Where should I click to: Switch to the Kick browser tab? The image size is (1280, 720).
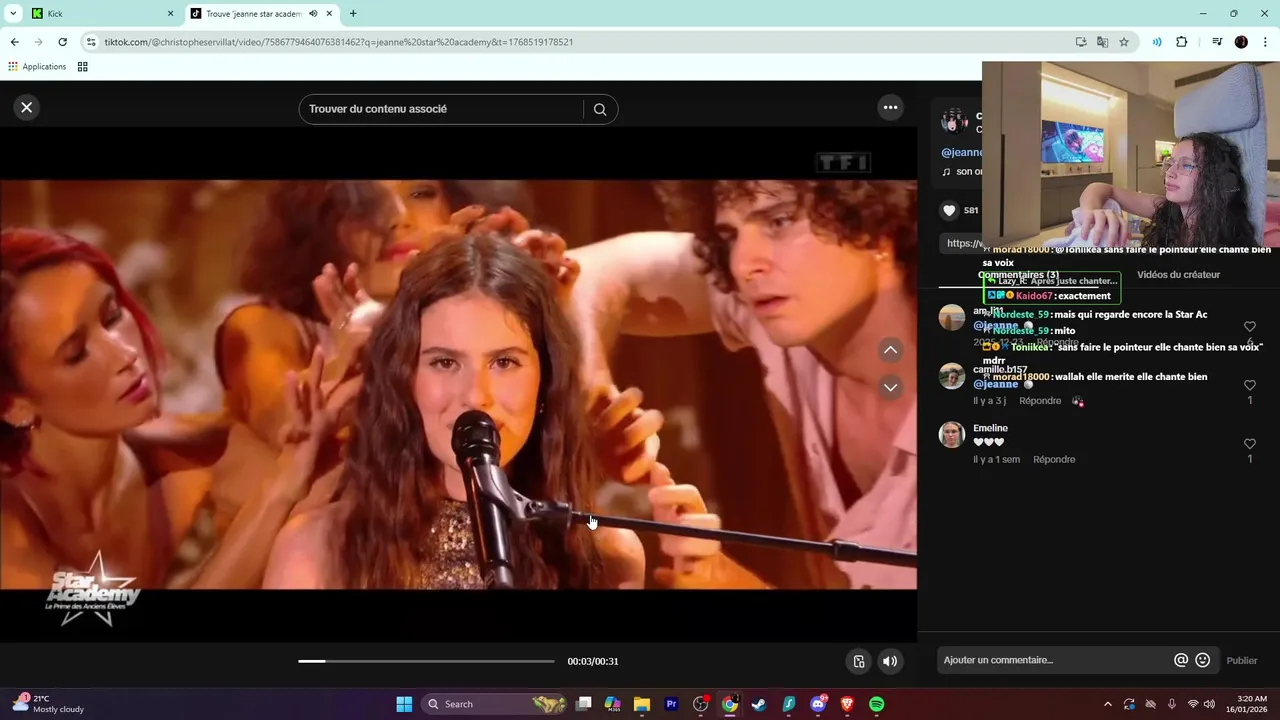tap(100, 14)
